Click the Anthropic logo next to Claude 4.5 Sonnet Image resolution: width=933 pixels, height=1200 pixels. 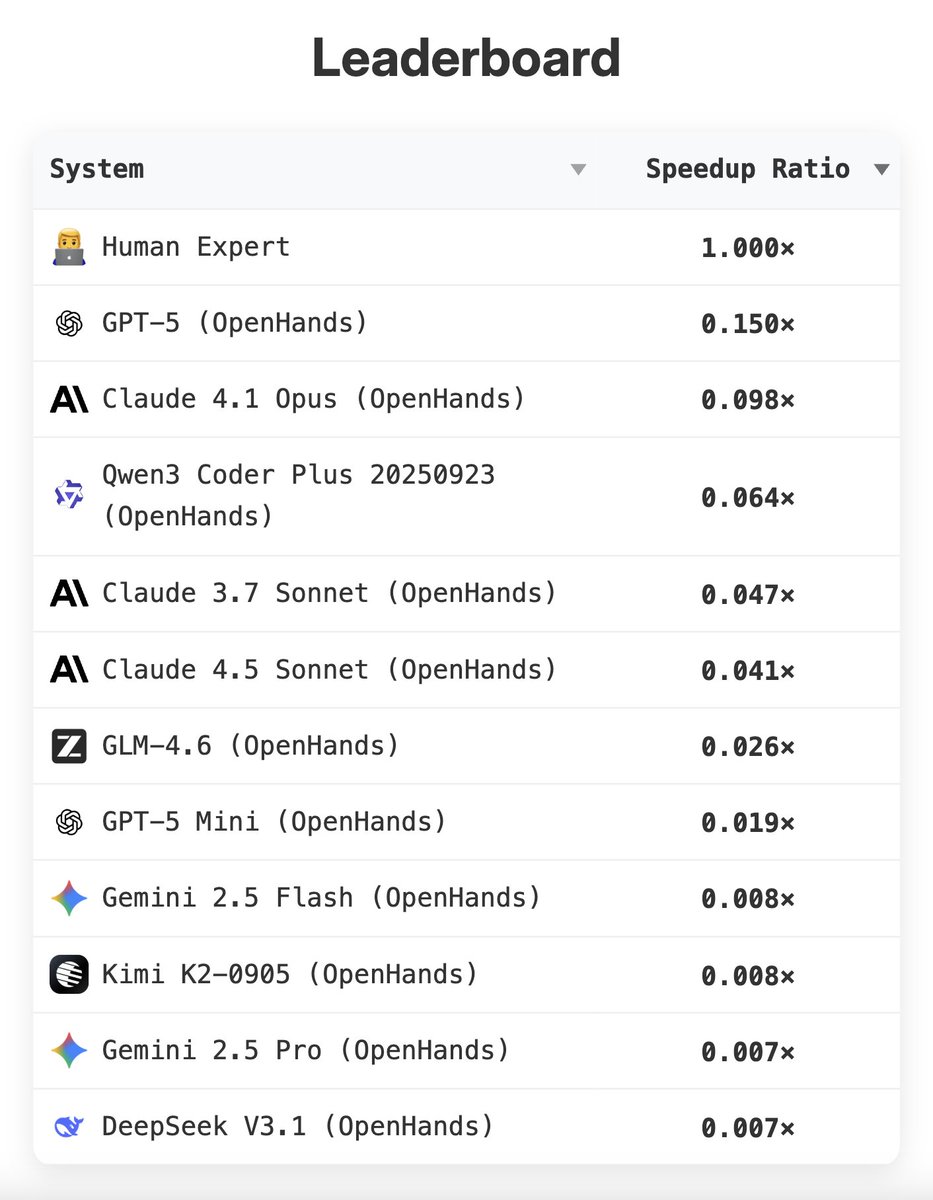point(69,670)
